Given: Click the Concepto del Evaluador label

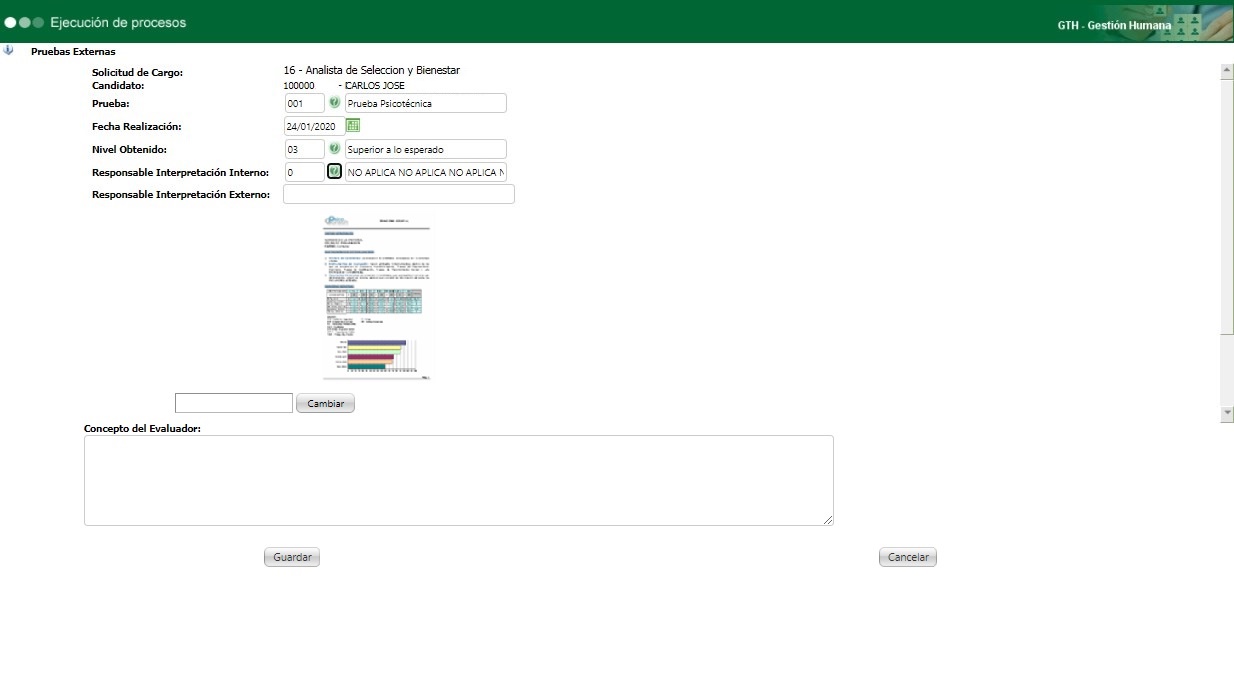Looking at the screenshot, I should click(143, 428).
